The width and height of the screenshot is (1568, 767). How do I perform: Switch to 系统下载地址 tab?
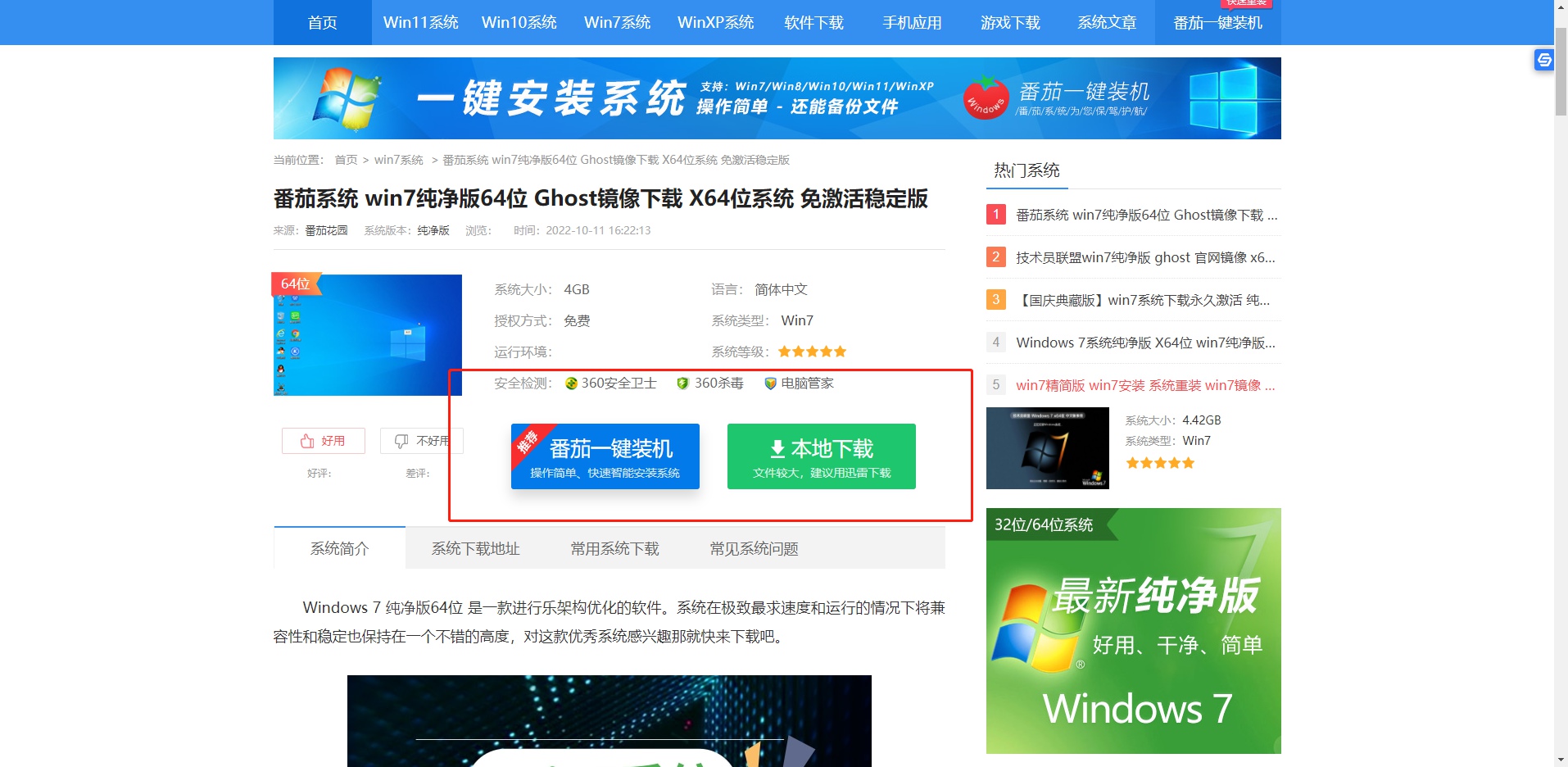click(476, 548)
